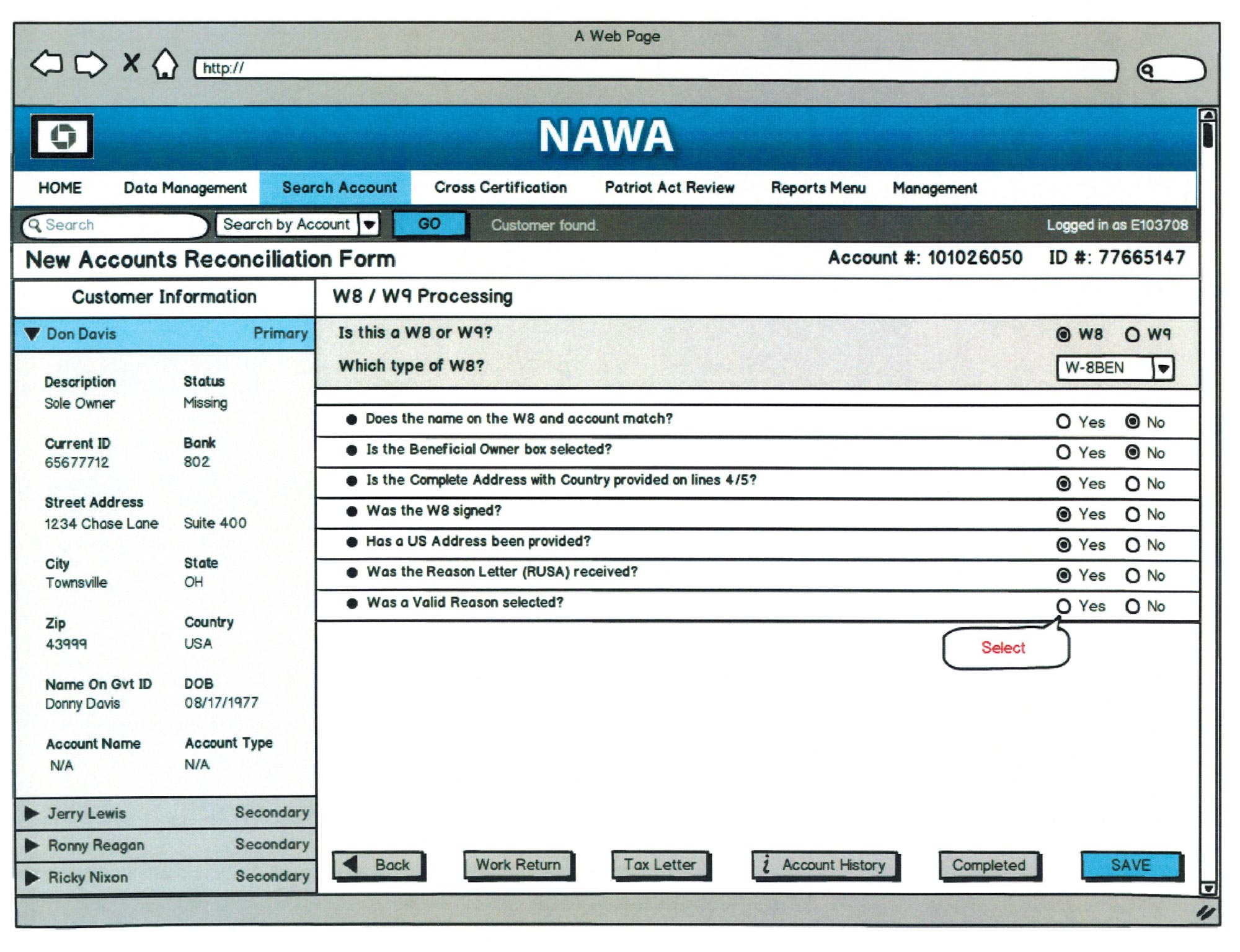Click the vertical scrollbar thumb
The image size is (1240, 952).
click(1207, 135)
